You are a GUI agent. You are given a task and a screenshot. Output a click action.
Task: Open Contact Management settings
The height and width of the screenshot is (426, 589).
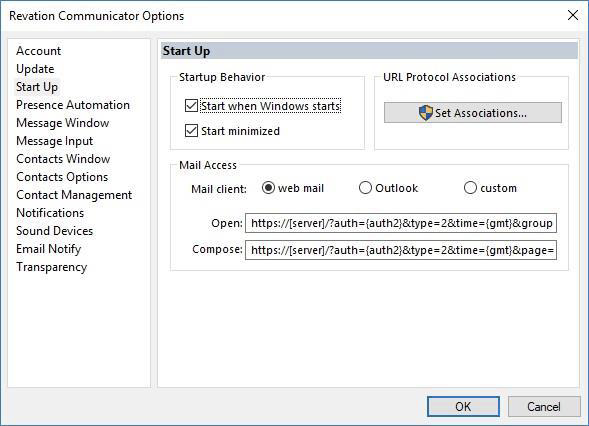point(74,195)
